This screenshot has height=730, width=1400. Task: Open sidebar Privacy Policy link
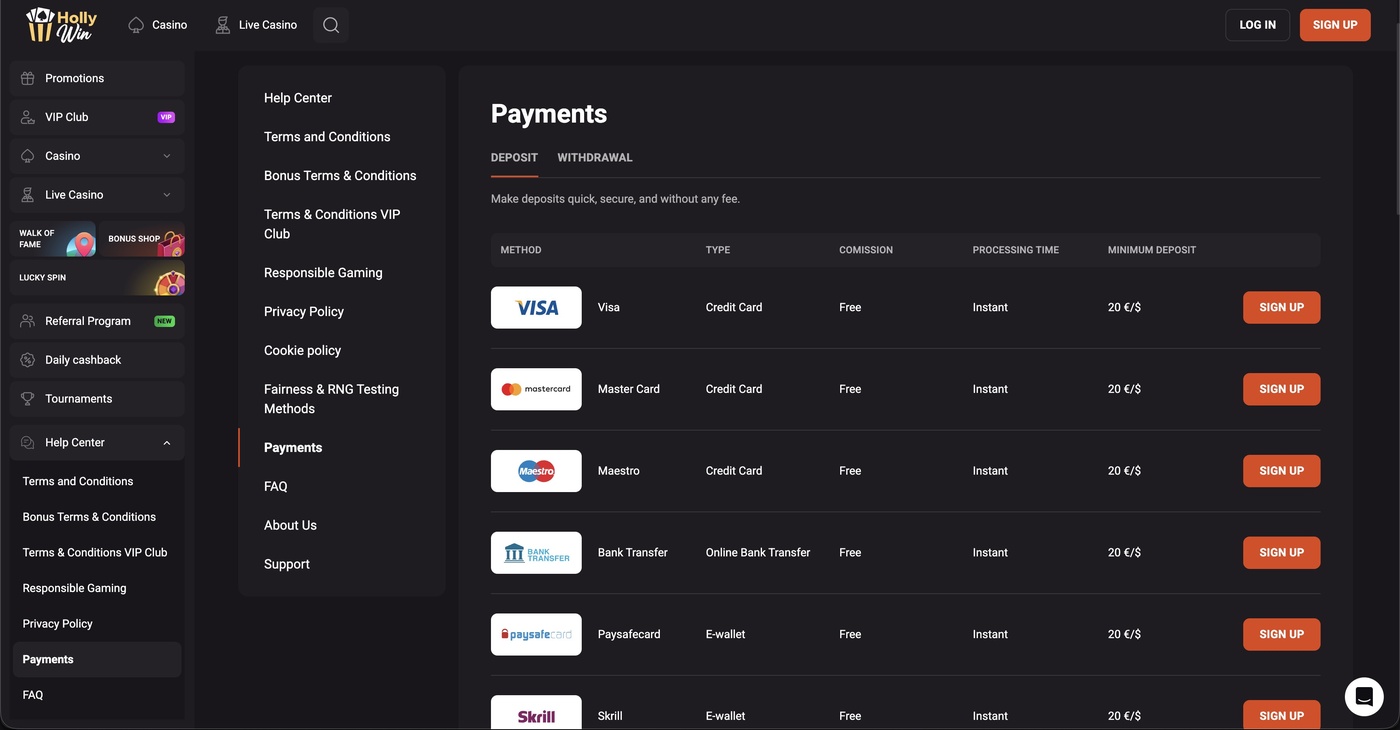(58, 624)
